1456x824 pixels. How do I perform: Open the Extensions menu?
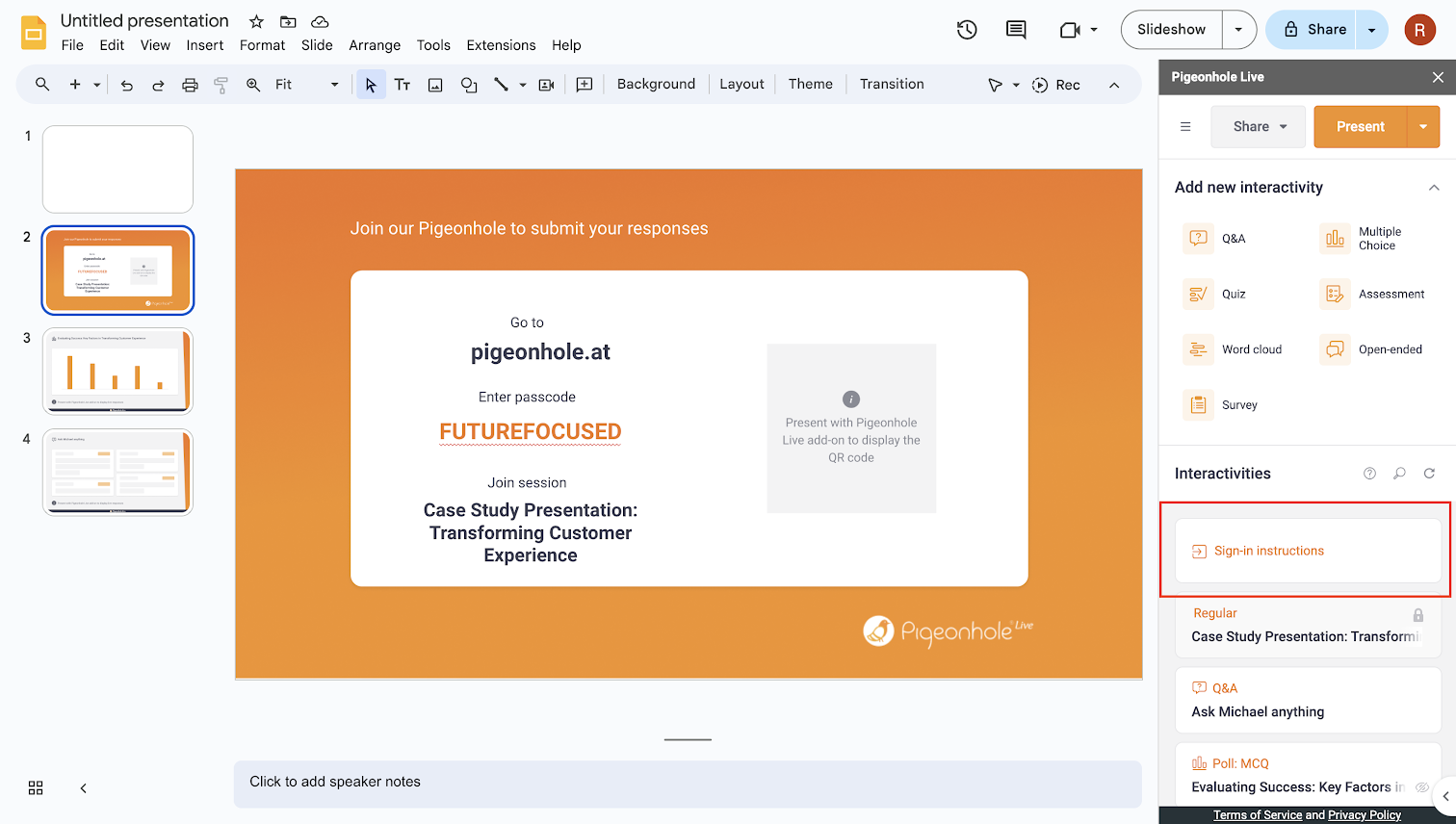click(501, 45)
